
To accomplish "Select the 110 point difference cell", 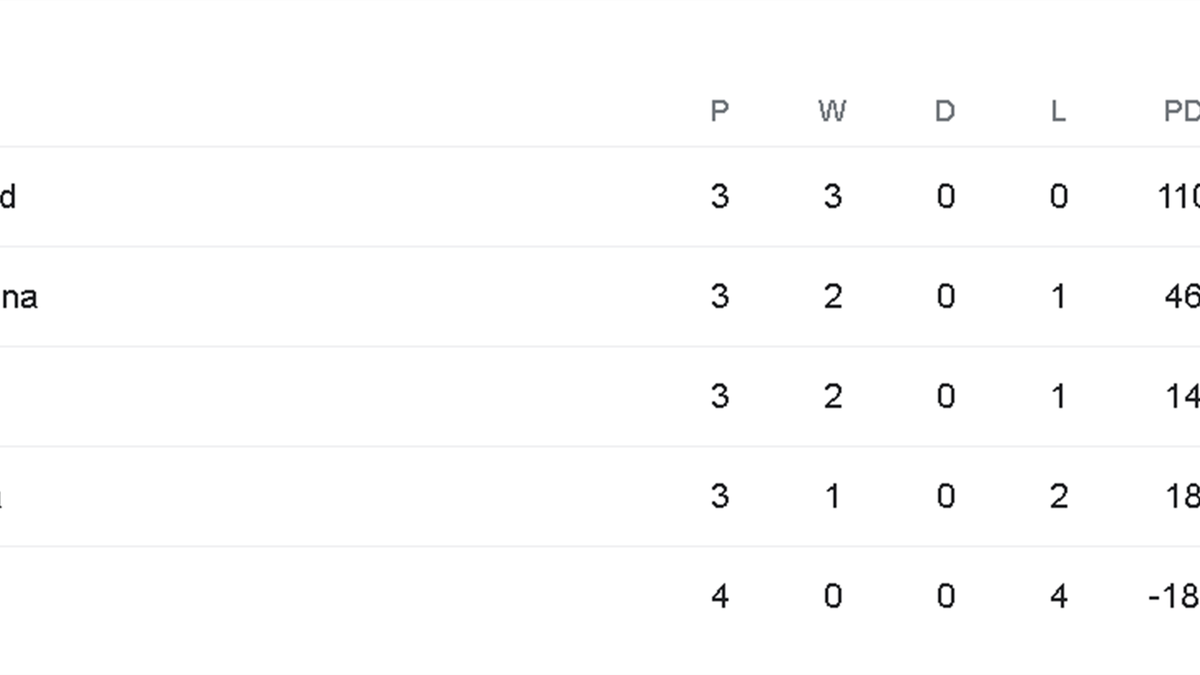I will 1178,197.
